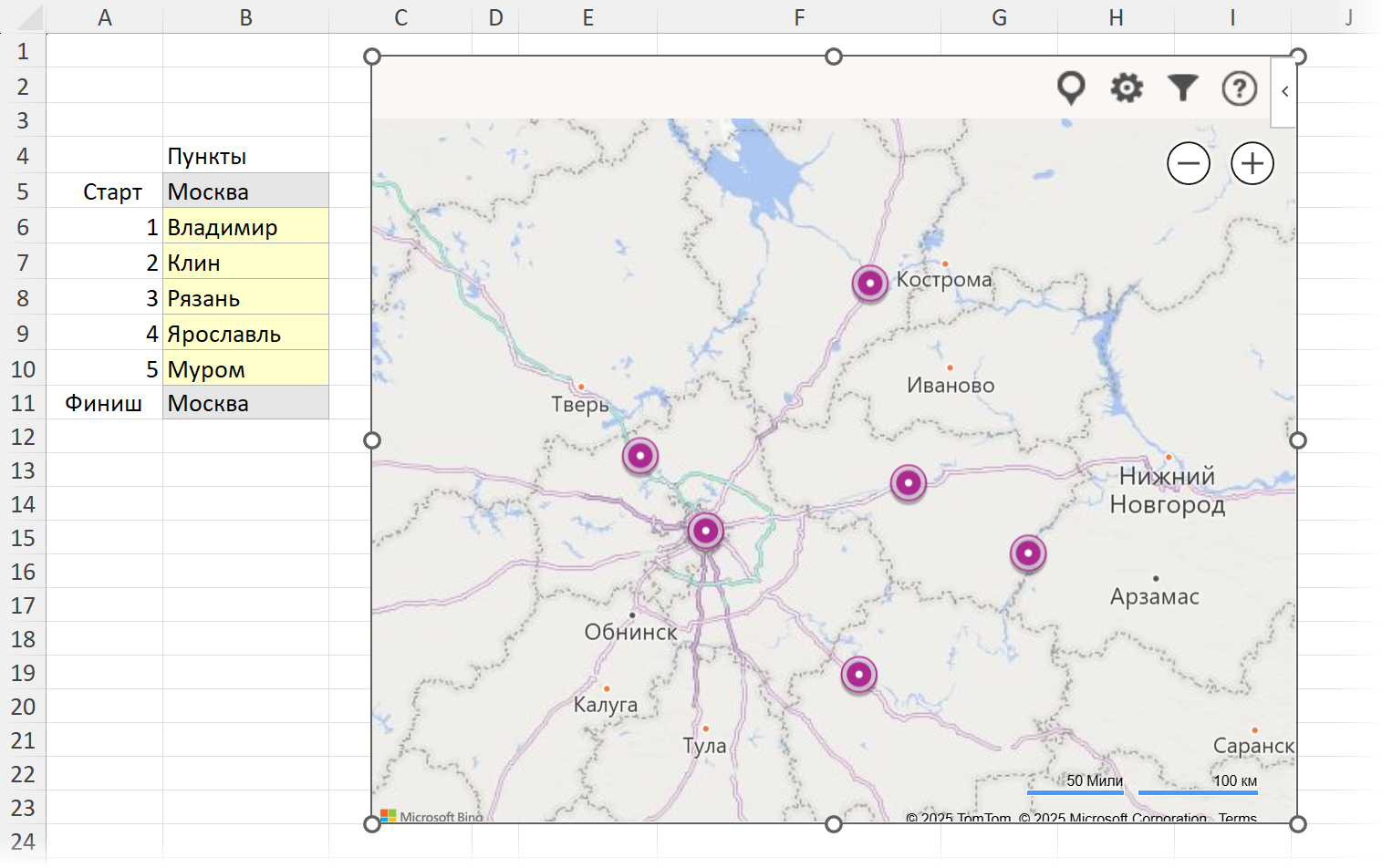Click the help question mark icon

1239,88
